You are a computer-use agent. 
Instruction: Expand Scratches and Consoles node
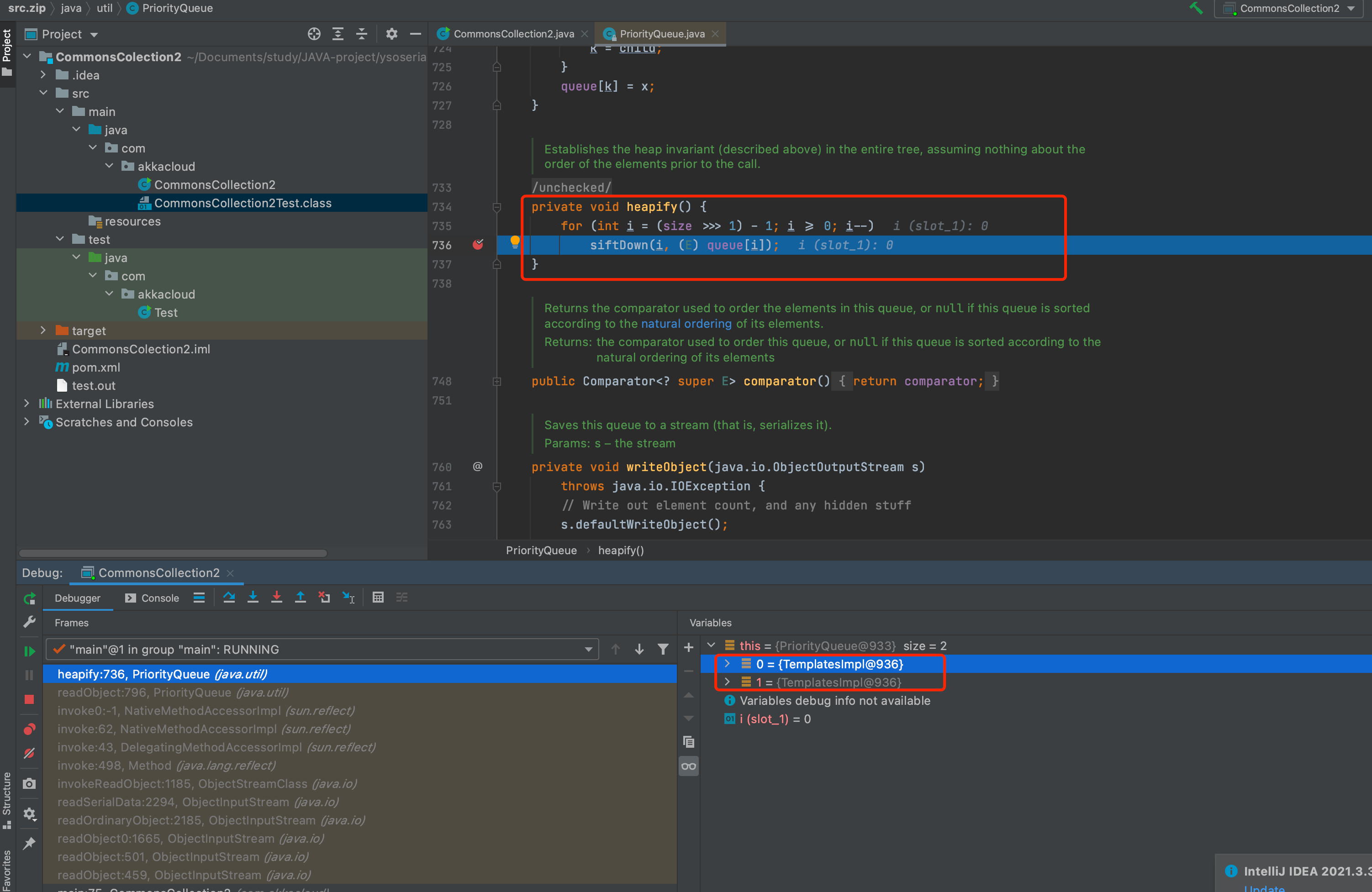pyautogui.click(x=26, y=422)
